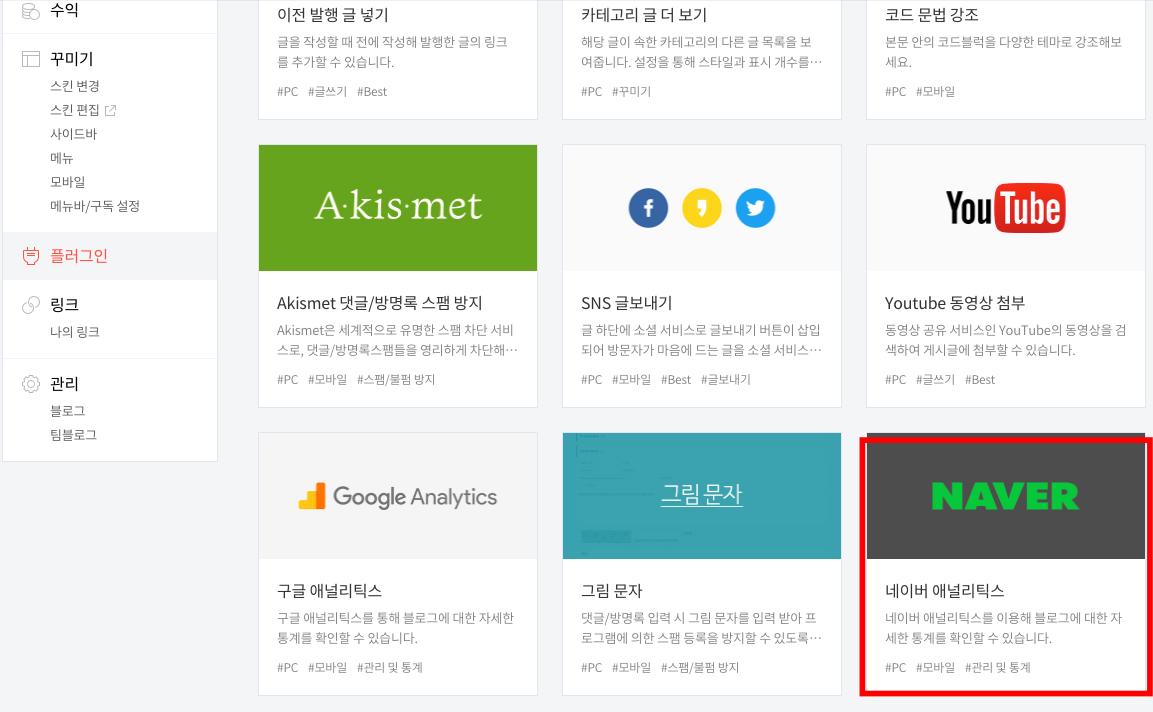Click #모바일 tag on 코드 문법 강조 card
Screen dimensions: 1153x712
pyautogui.click(x=935, y=92)
